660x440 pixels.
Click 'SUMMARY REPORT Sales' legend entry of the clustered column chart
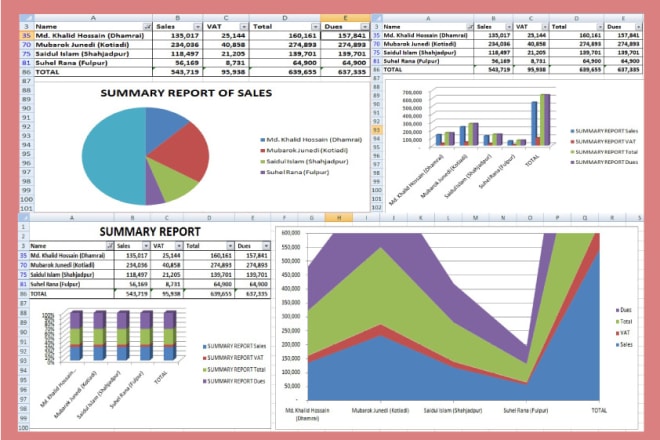(x=604, y=131)
